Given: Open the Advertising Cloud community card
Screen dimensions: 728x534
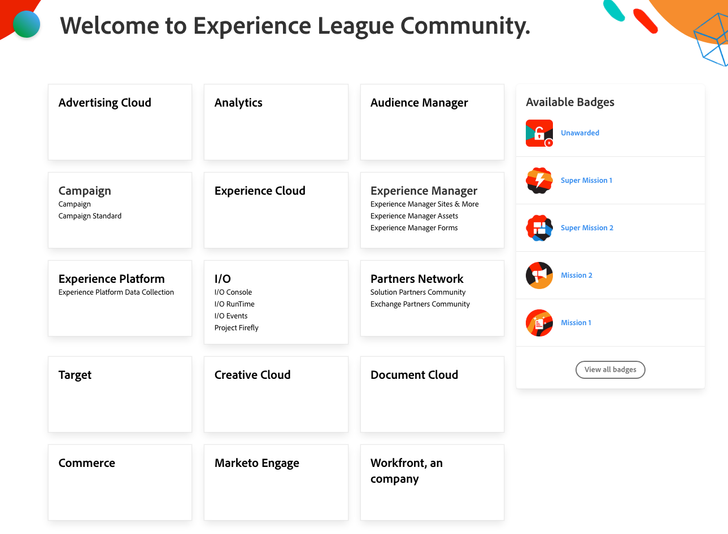Looking at the screenshot, I should [120, 122].
